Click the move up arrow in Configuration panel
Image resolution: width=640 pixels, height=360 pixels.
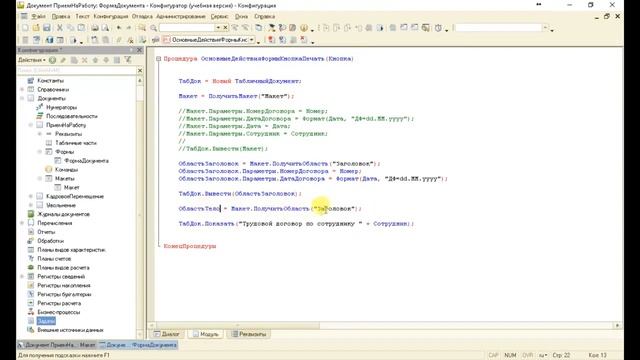pos(95,60)
